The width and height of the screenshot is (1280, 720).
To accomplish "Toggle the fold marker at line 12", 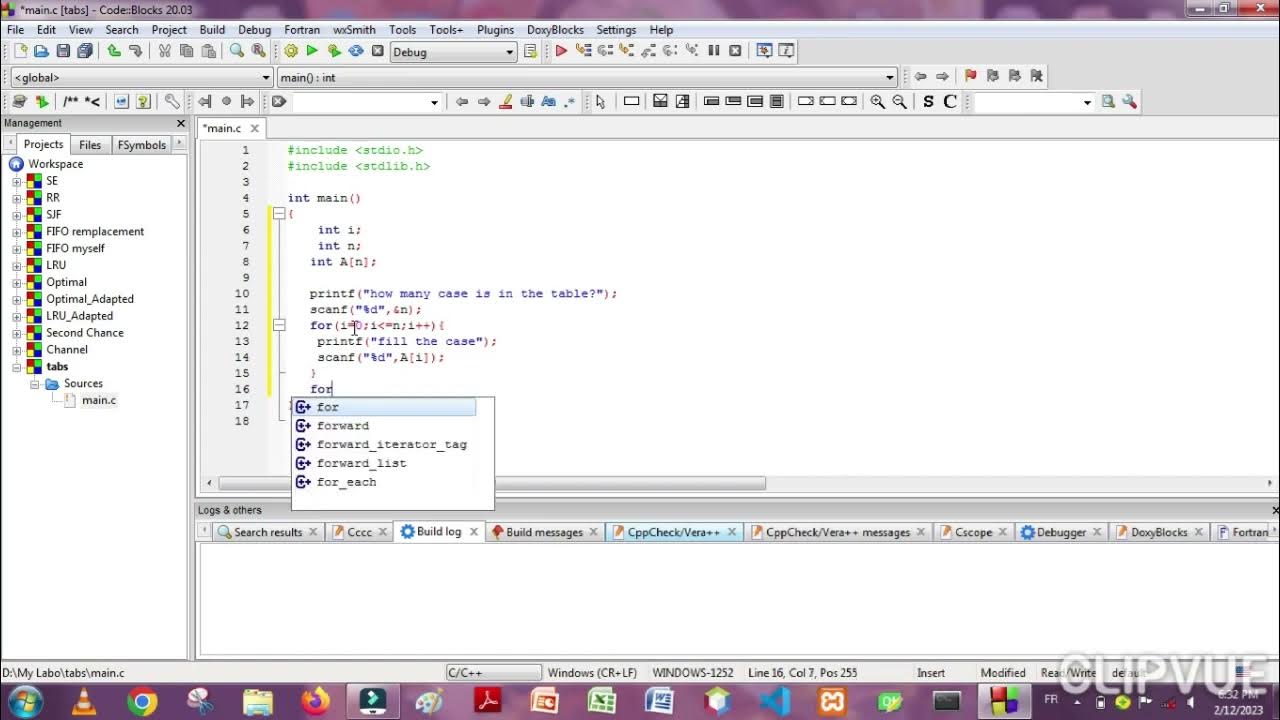I will click(279, 326).
